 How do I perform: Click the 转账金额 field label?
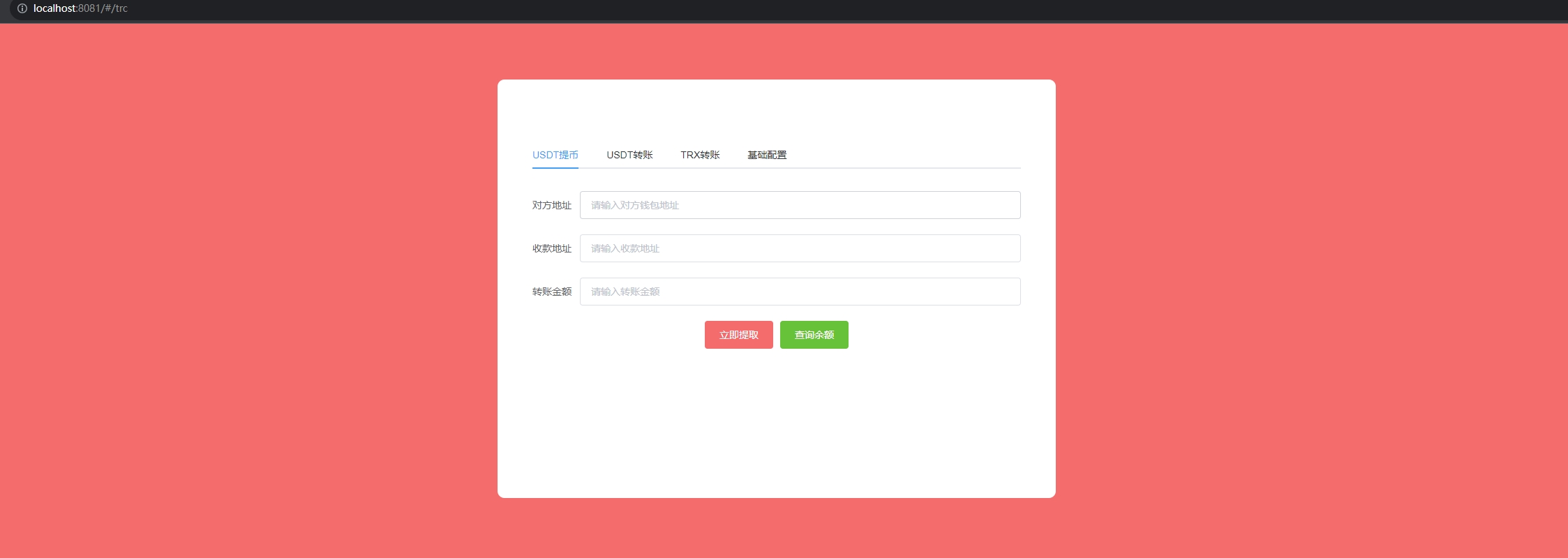click(551, 292)
